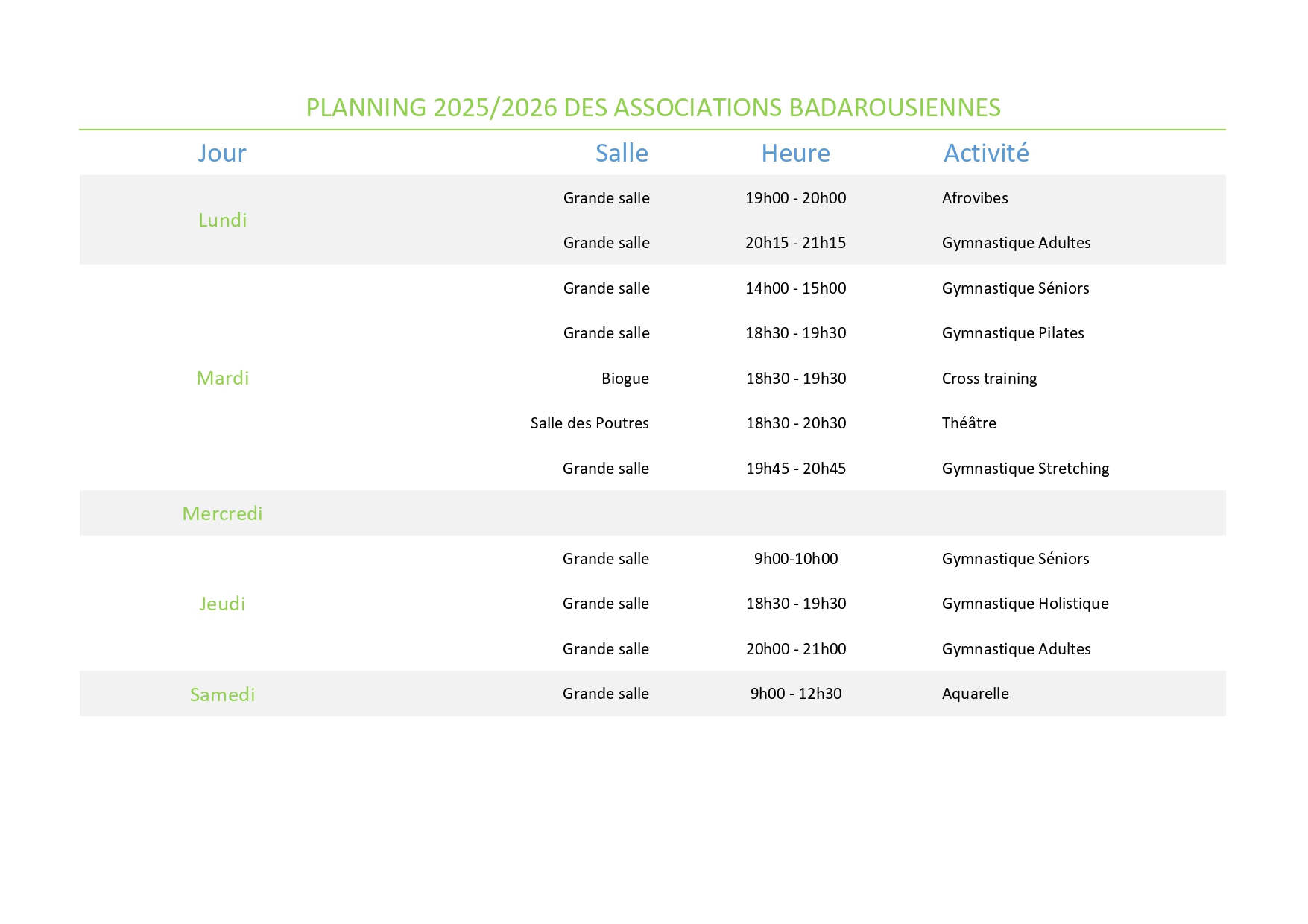The height and width of the screenshot is (924, 1308).
Task: Select the Lundi day label
Action: (222, 220)
